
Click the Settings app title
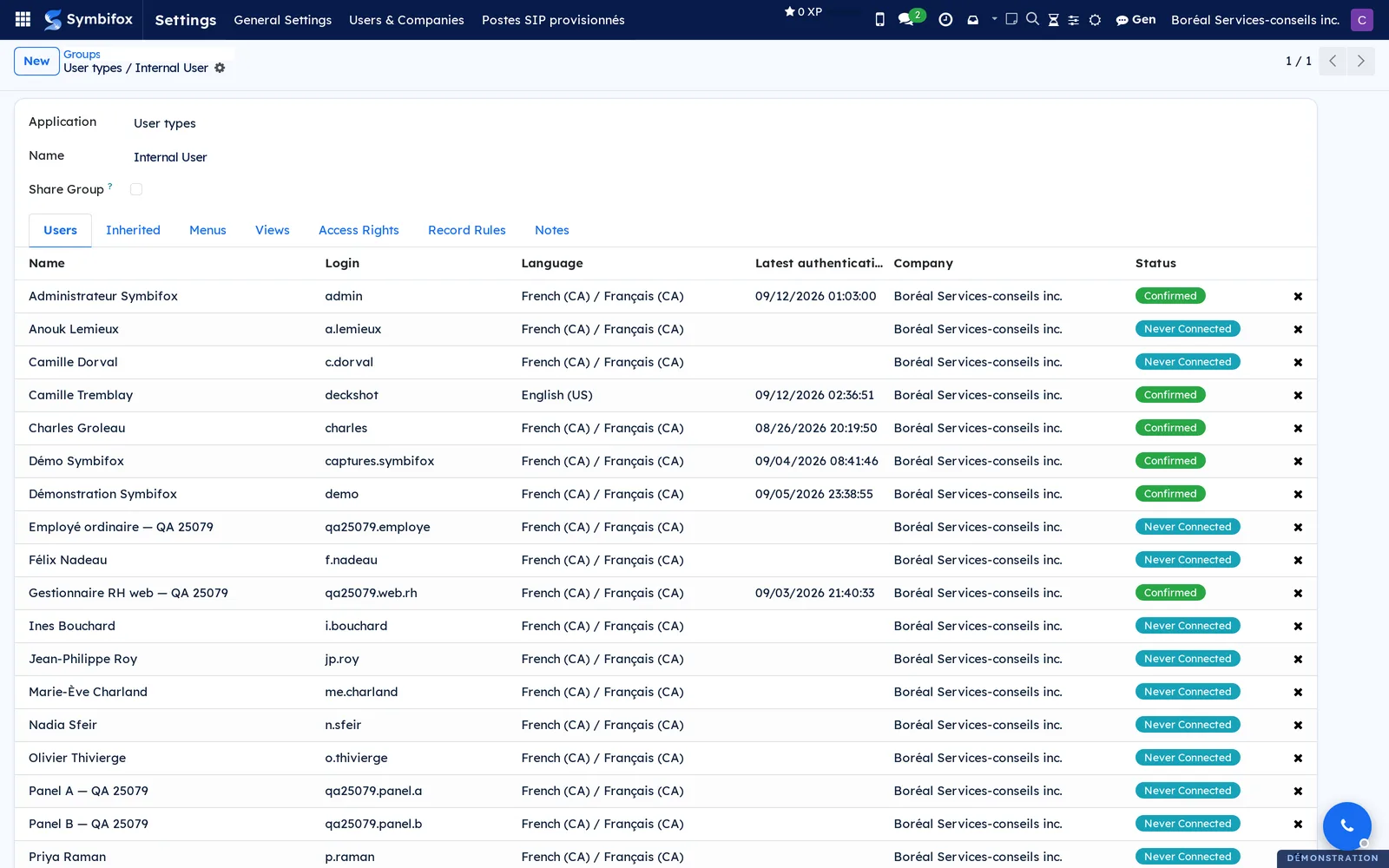pyautogui.click(x=186, y=19)
